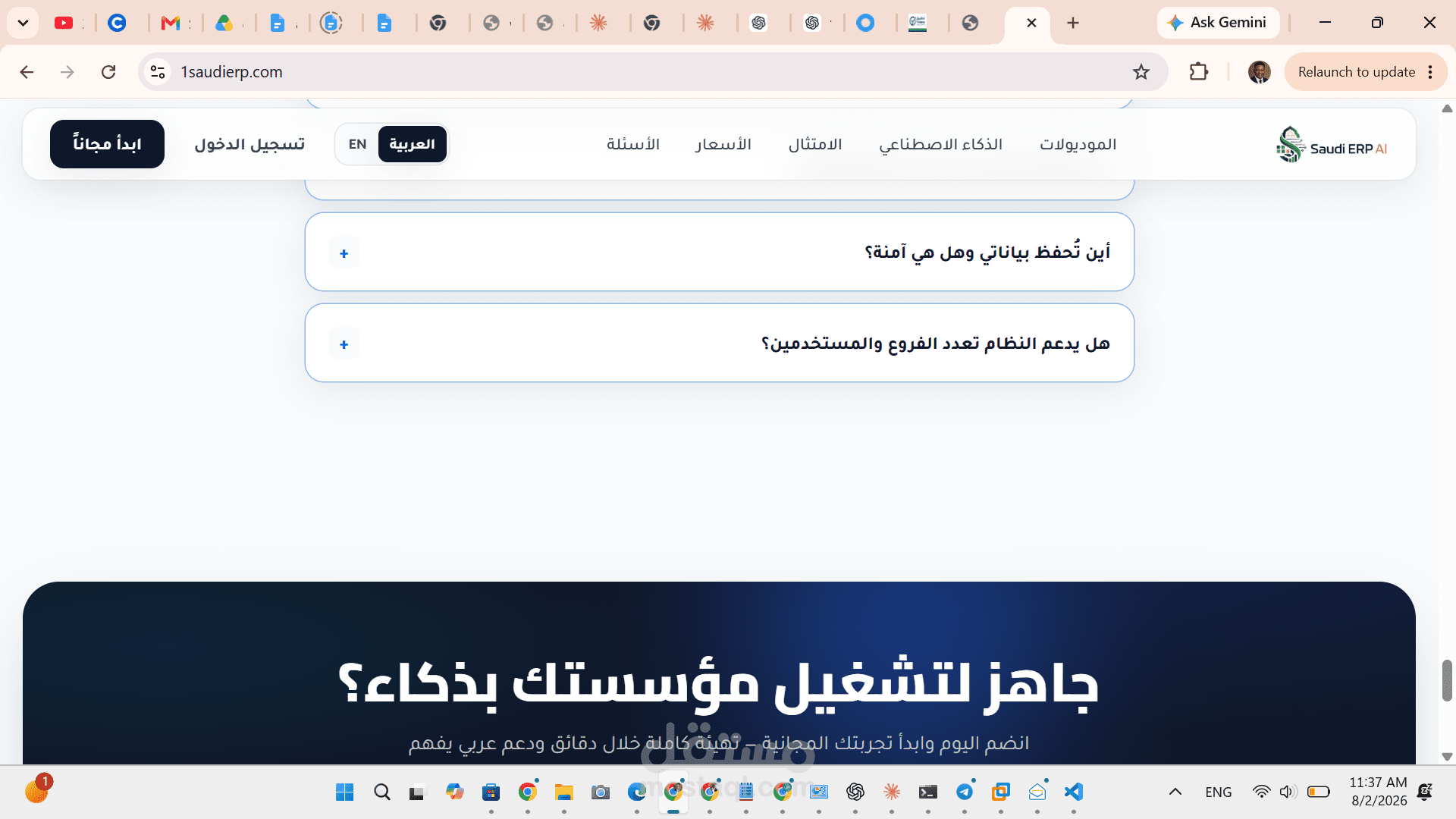The image size is (1456, 819).
Task: Go to the الأسعار navigation section
Action: tap(723, 144)
